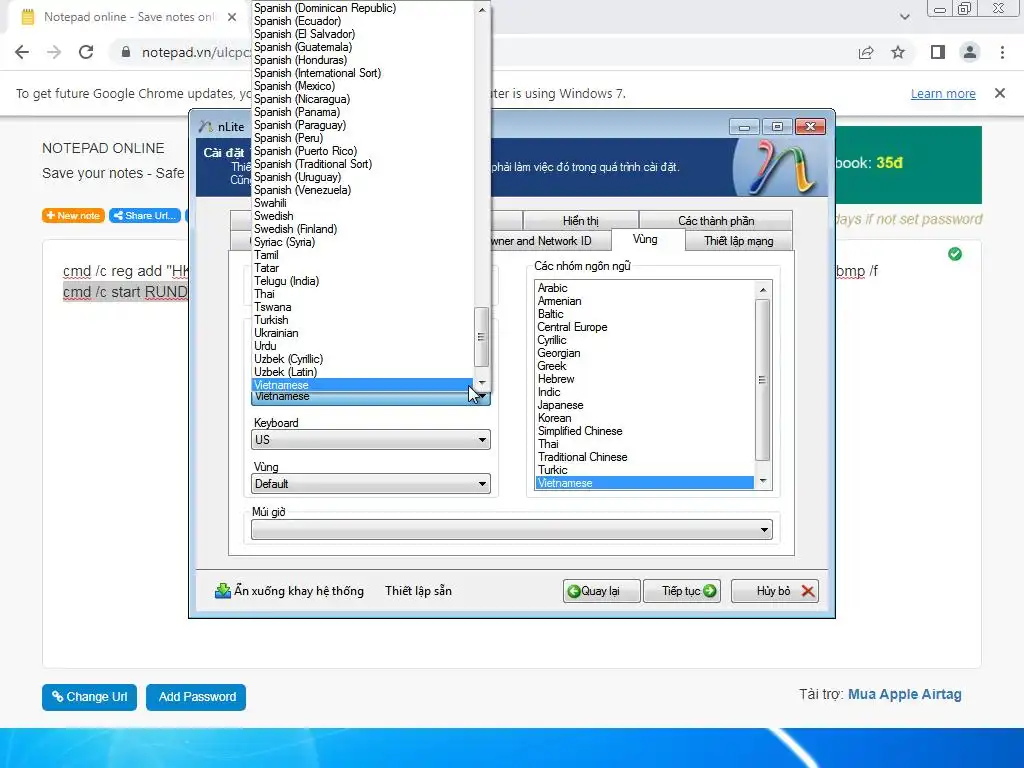1024x768 pixels.
Task: Click the Vietnamese language combo box arrow
Action: [482, 396]
